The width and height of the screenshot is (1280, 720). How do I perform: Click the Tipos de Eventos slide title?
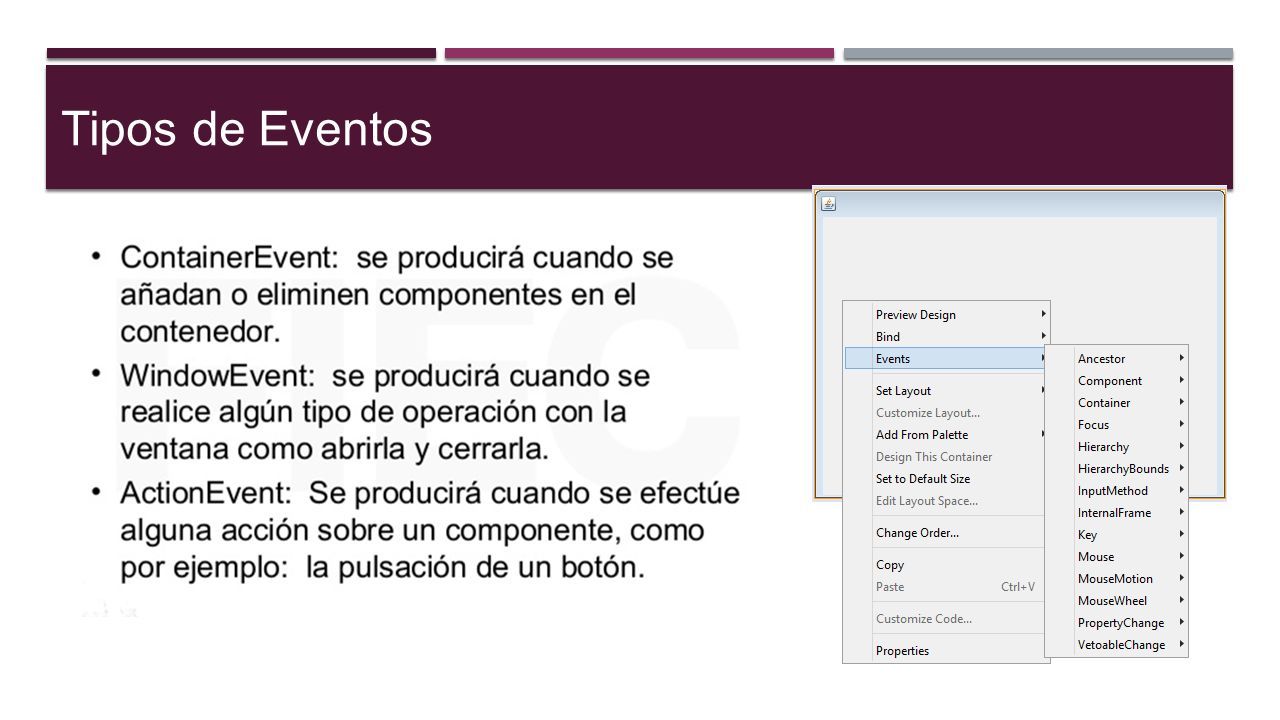(247, 129)
